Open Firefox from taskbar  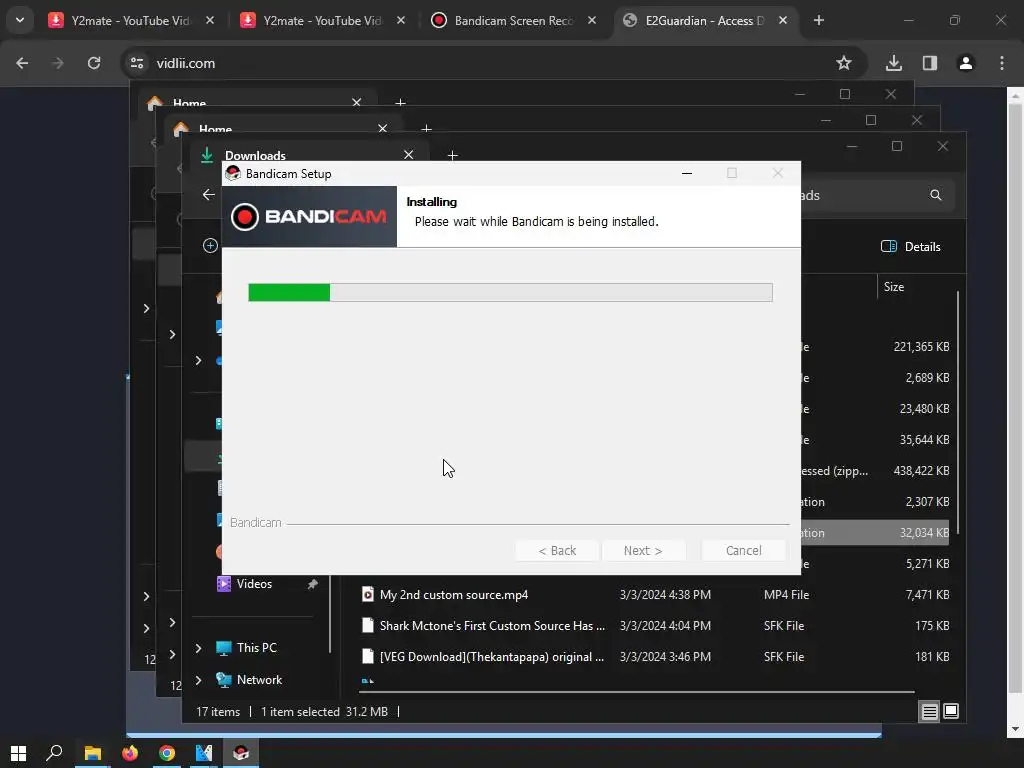click(x=130, y=753)
